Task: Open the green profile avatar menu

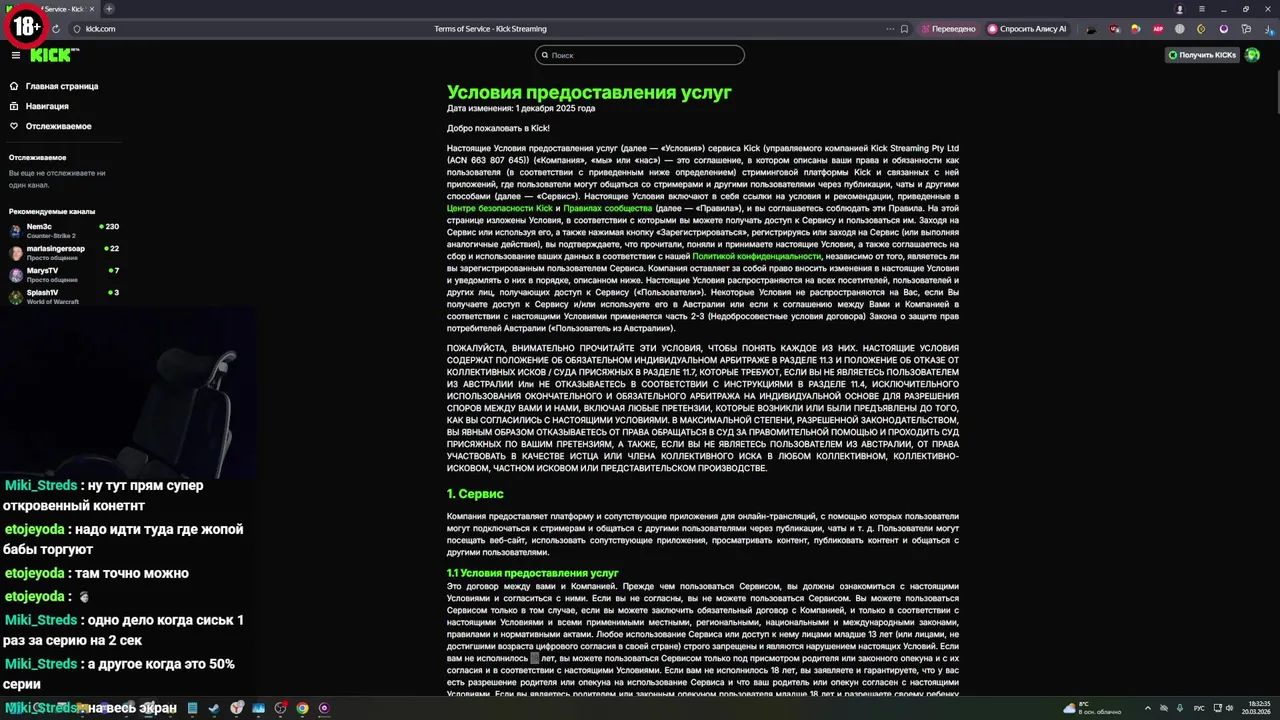Action: (x=1253, y=55)
